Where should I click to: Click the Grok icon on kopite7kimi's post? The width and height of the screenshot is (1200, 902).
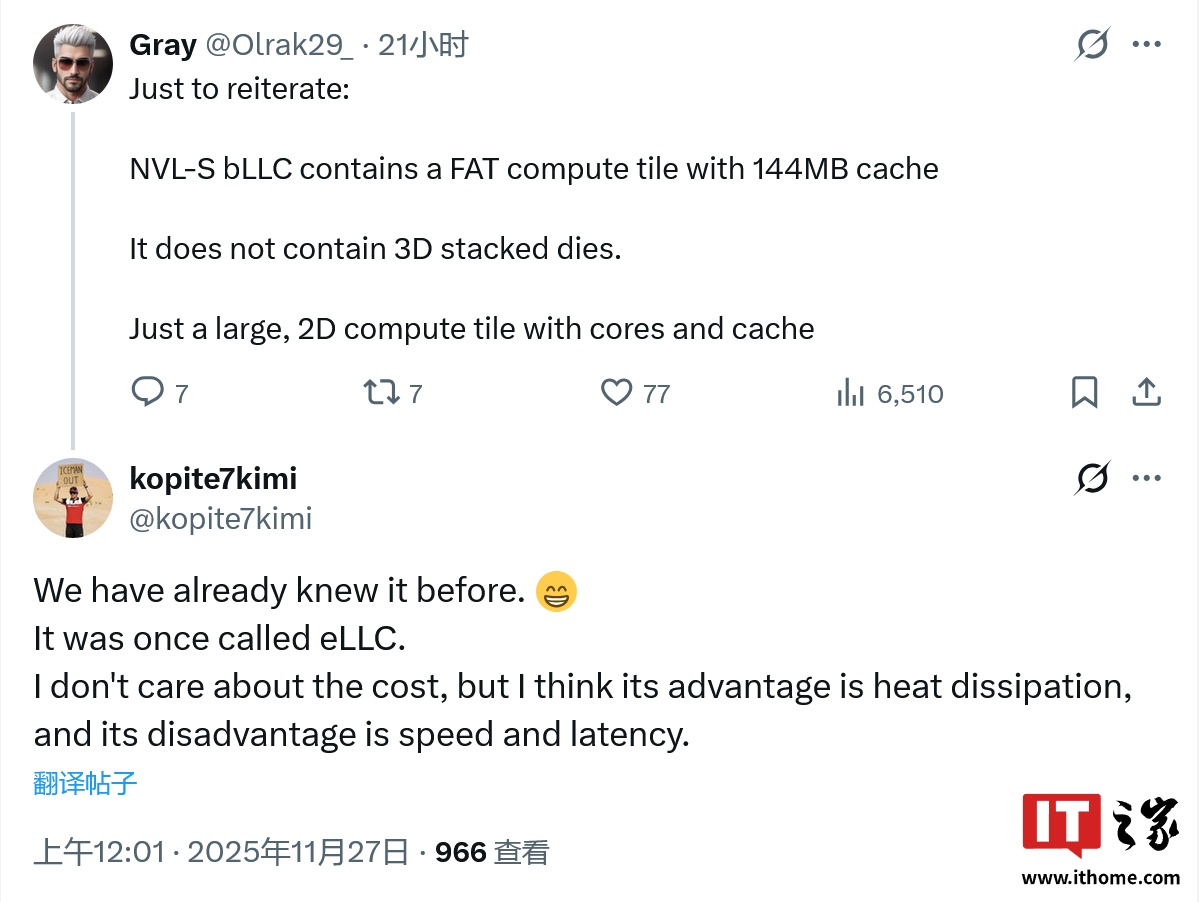(1092, 479)
